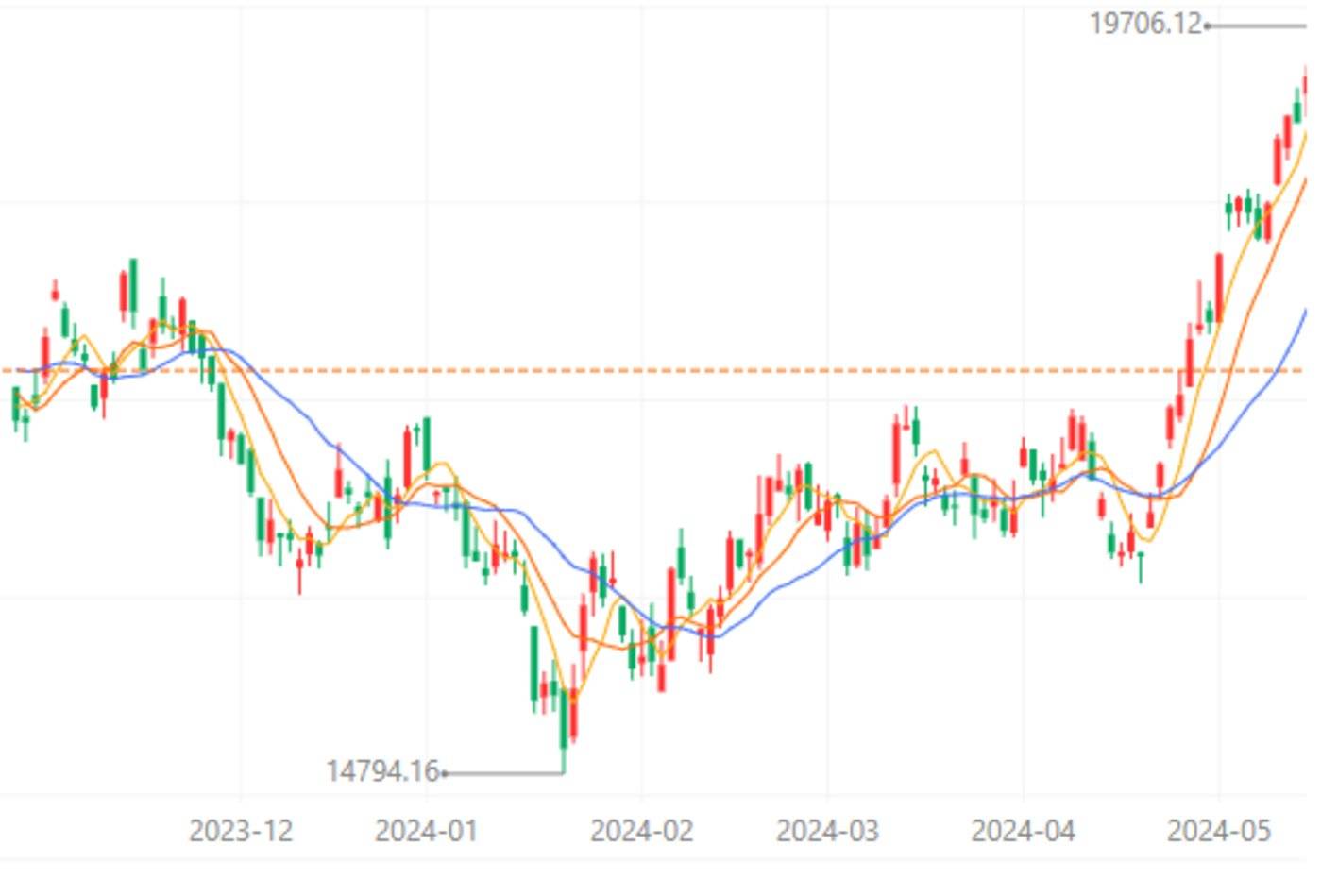
Task: Click the 19706.12 high price label
Action: click(x=1144, y=24)
